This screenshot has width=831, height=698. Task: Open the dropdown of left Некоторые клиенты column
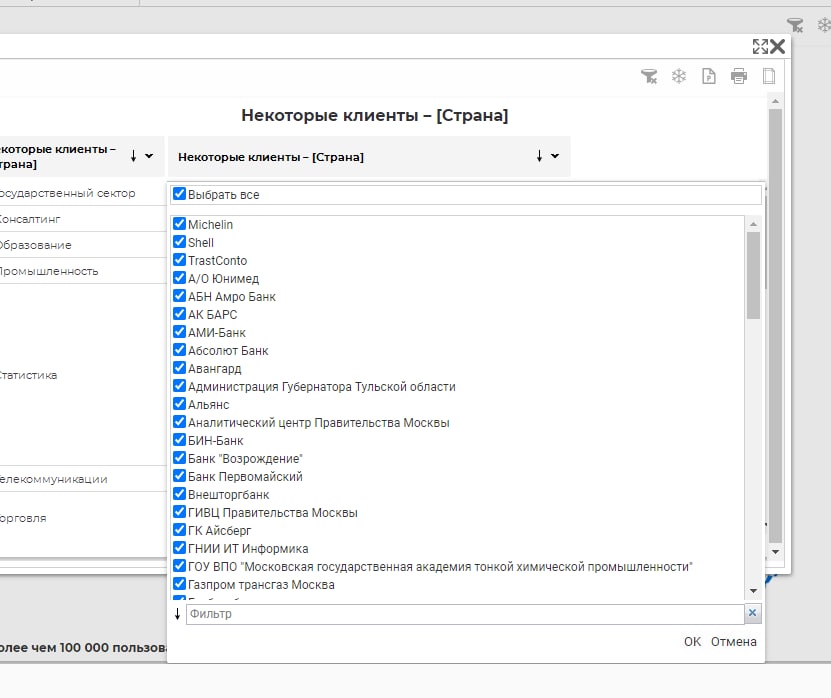coord(149,156)
